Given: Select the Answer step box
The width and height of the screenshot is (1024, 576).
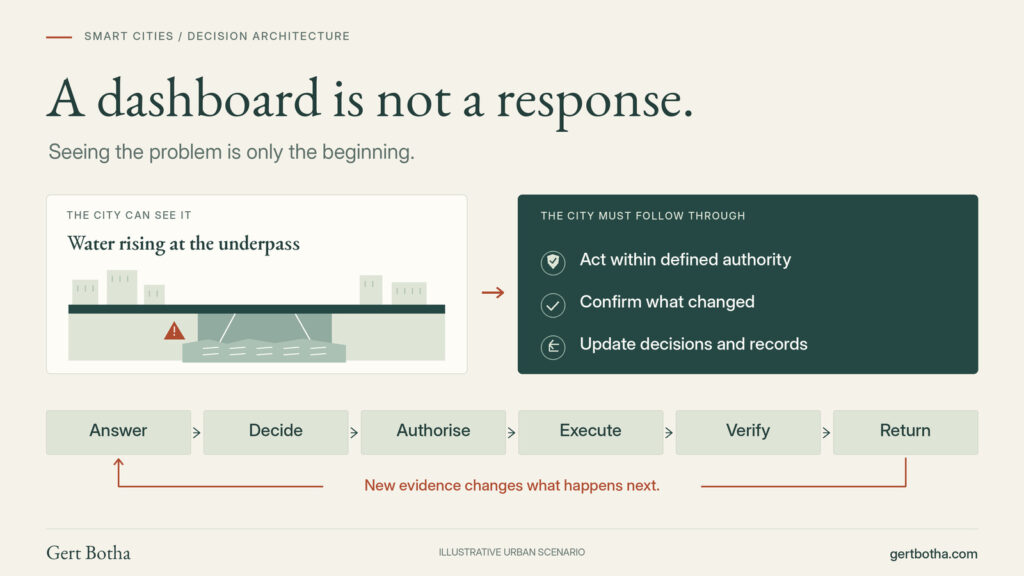Looking at the screenshot, I should (118, 432).
